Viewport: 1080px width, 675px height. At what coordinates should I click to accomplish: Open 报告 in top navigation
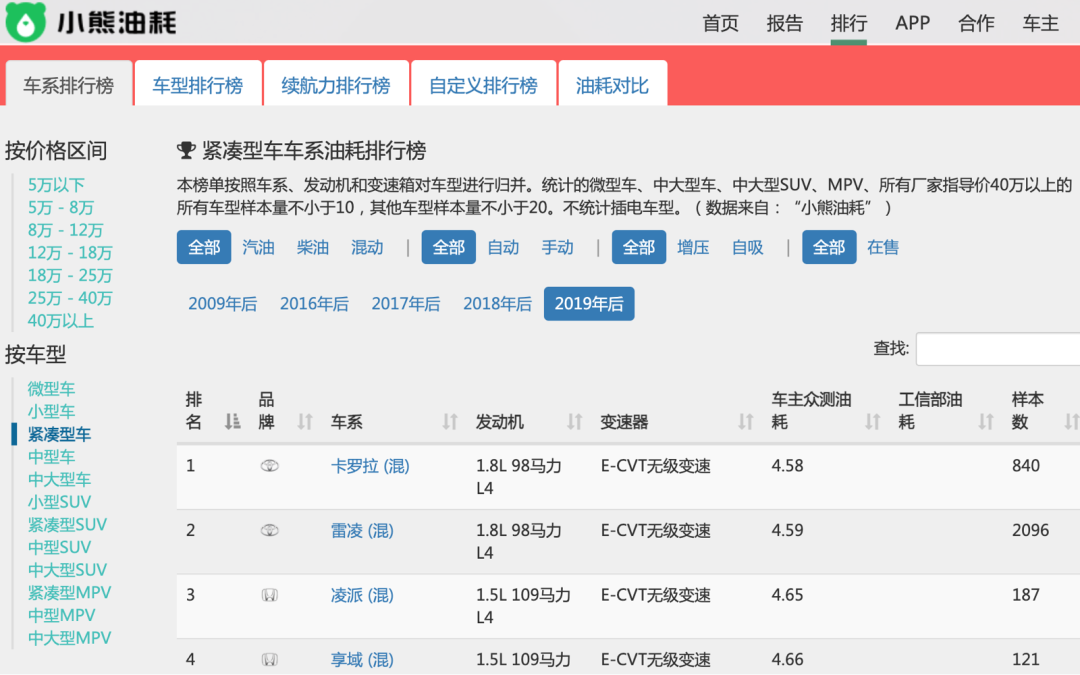785,23
